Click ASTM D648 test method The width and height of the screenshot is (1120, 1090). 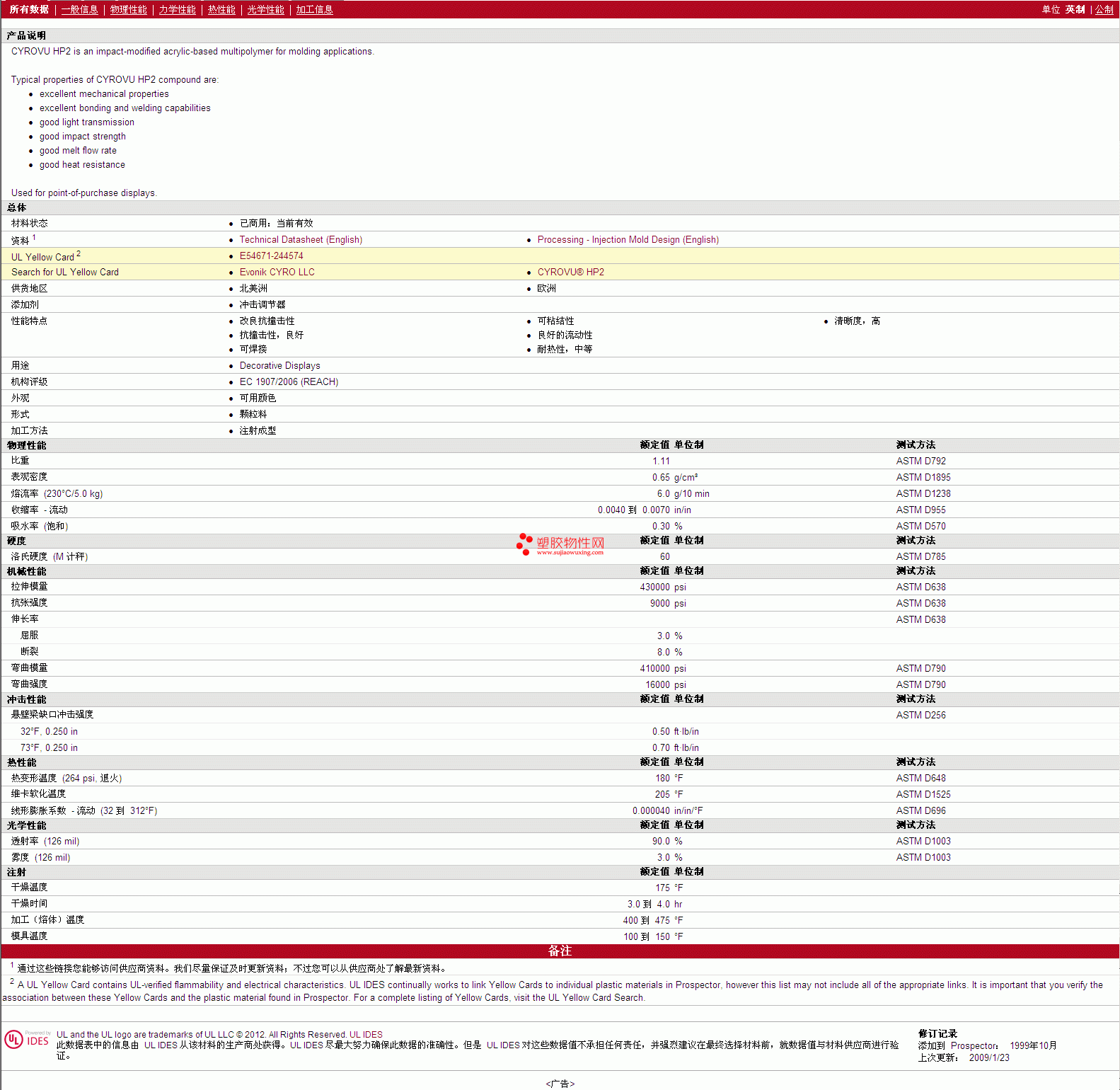coord(920,779)
